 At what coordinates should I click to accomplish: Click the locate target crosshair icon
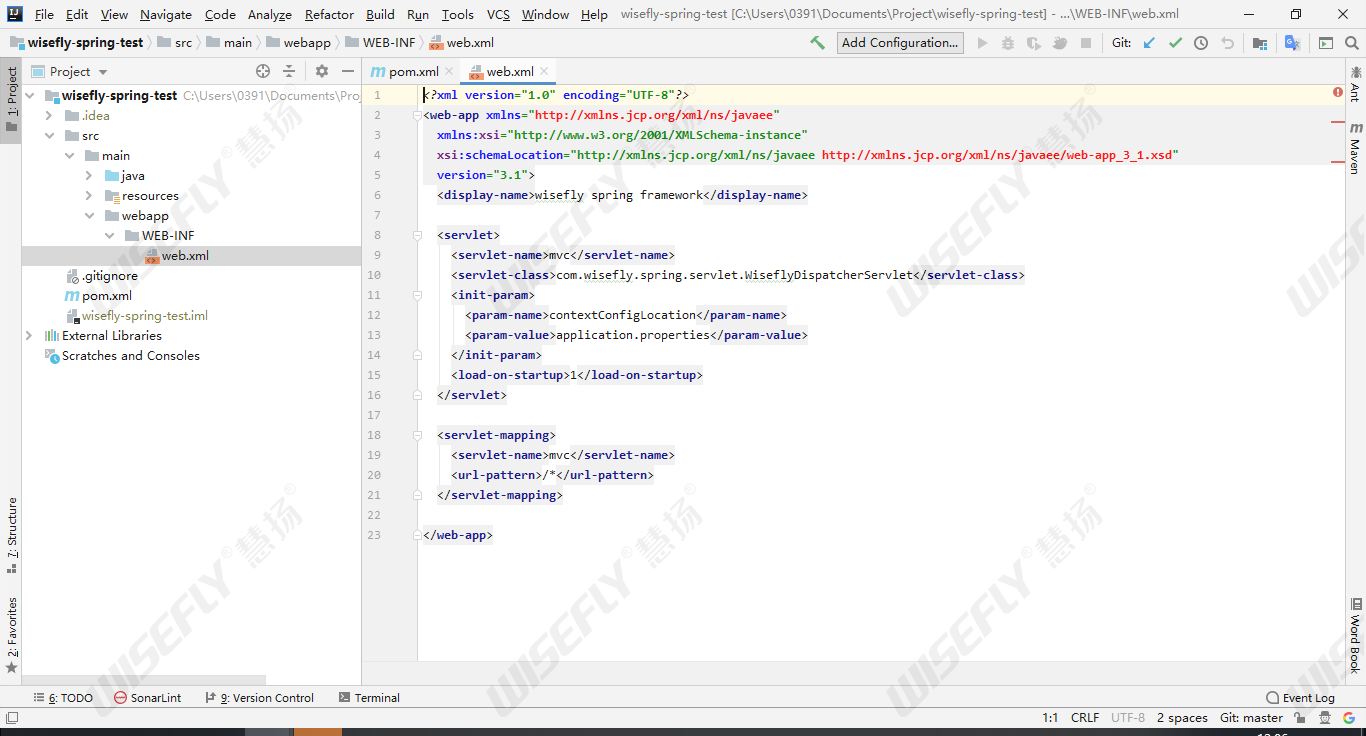[263, 71]
